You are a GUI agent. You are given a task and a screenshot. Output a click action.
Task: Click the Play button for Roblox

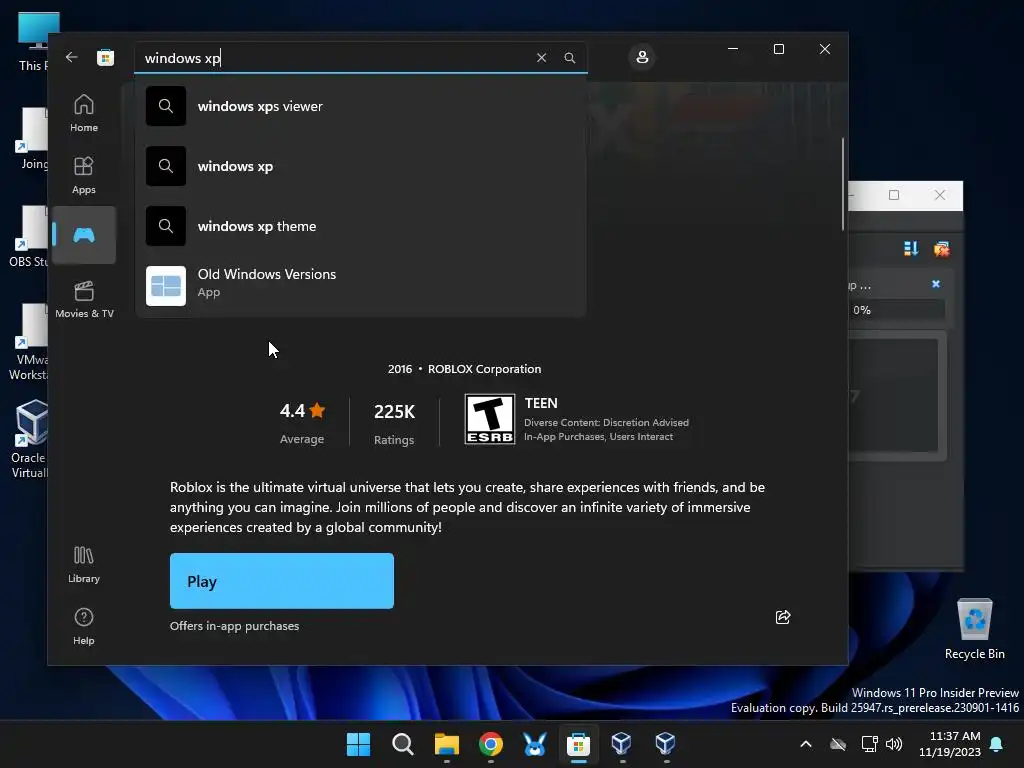pyautogui.click(x=281, y=581)
